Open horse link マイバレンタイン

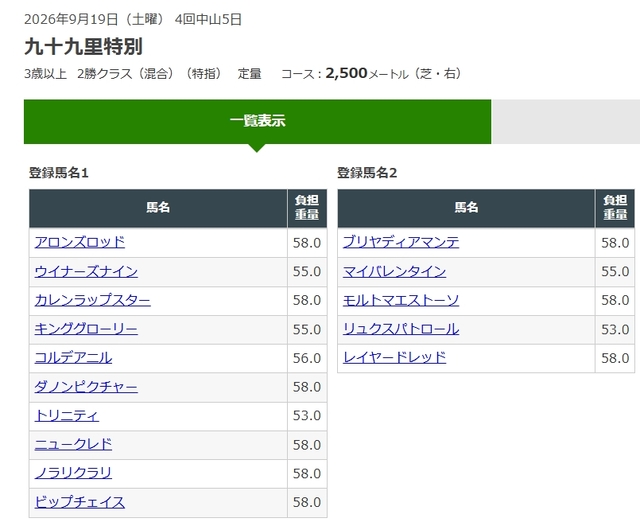pos(394,271)
